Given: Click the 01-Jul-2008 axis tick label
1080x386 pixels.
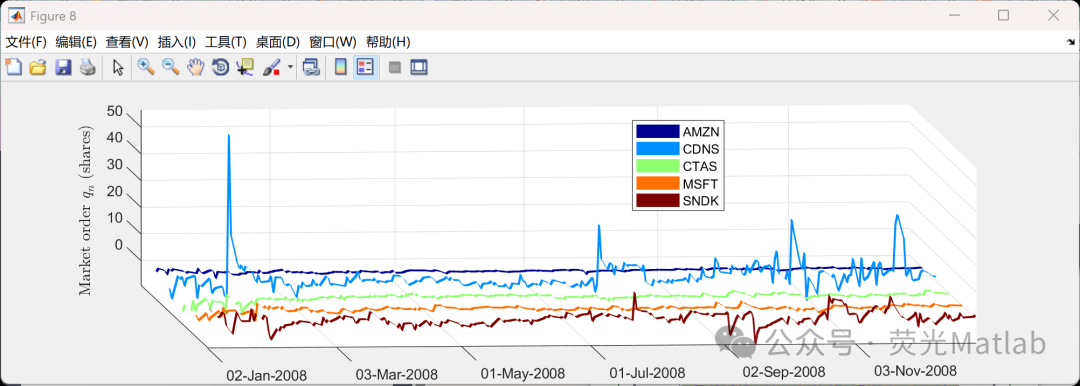Looking at the screenshot, I should [647, 374].
